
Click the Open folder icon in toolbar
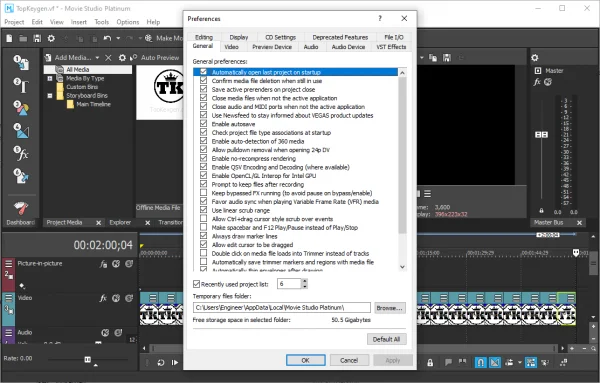(23, 38)
